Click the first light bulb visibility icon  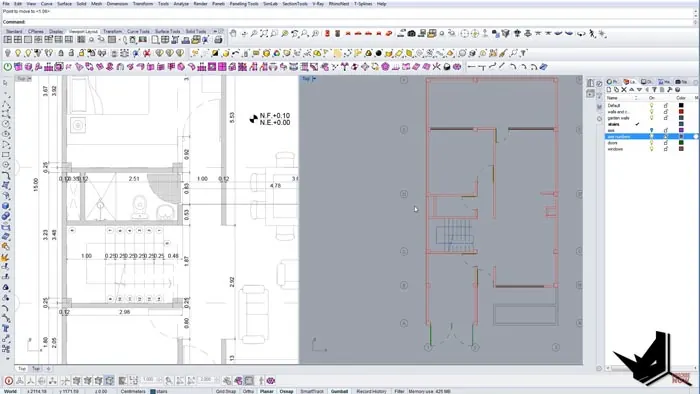click(8, 53)
